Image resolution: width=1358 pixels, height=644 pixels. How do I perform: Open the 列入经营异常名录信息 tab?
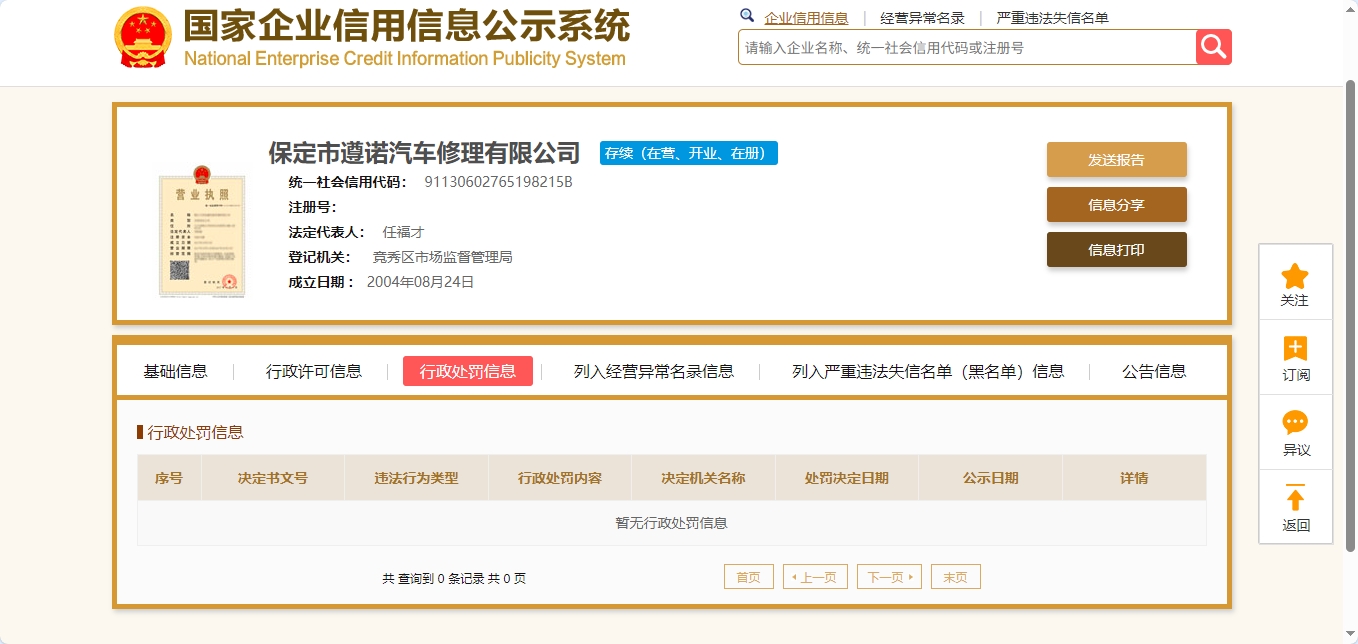pyautogui.click(x=654, y=371)
